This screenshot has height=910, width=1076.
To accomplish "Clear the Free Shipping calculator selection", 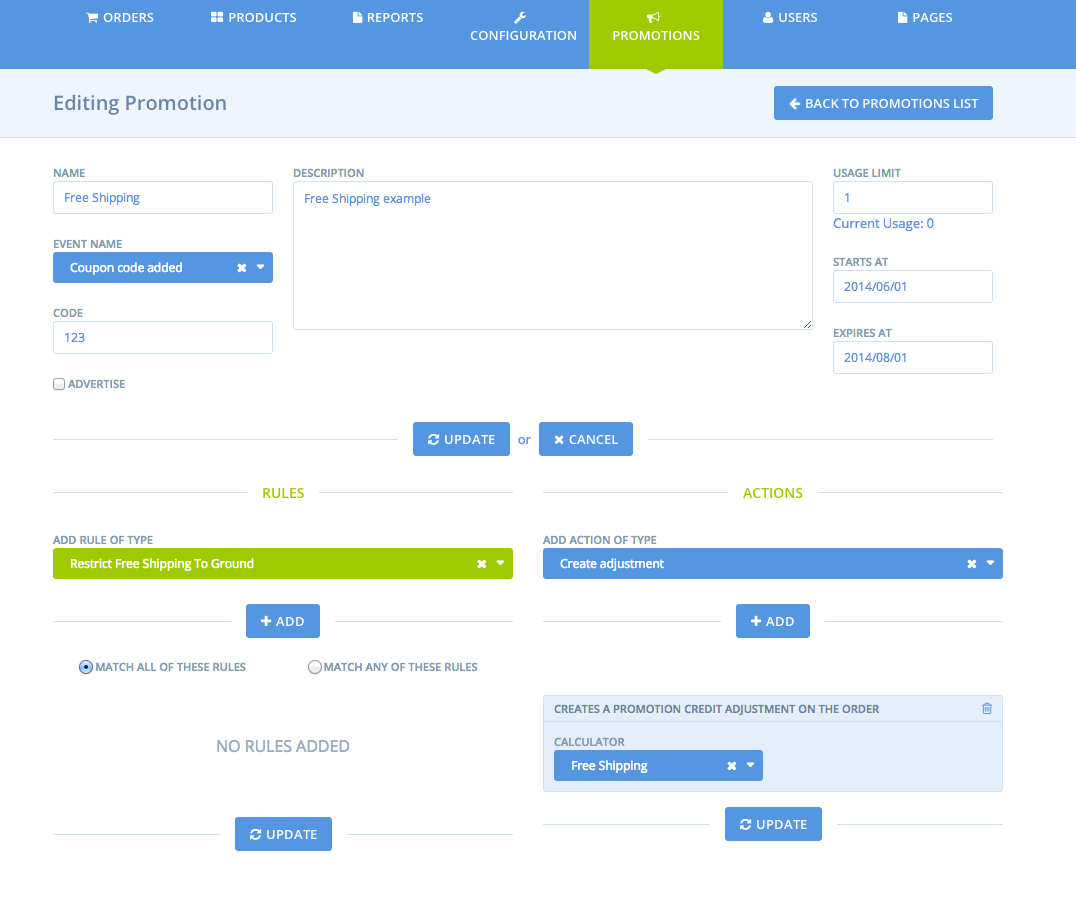I will click(x=732, y=765).
